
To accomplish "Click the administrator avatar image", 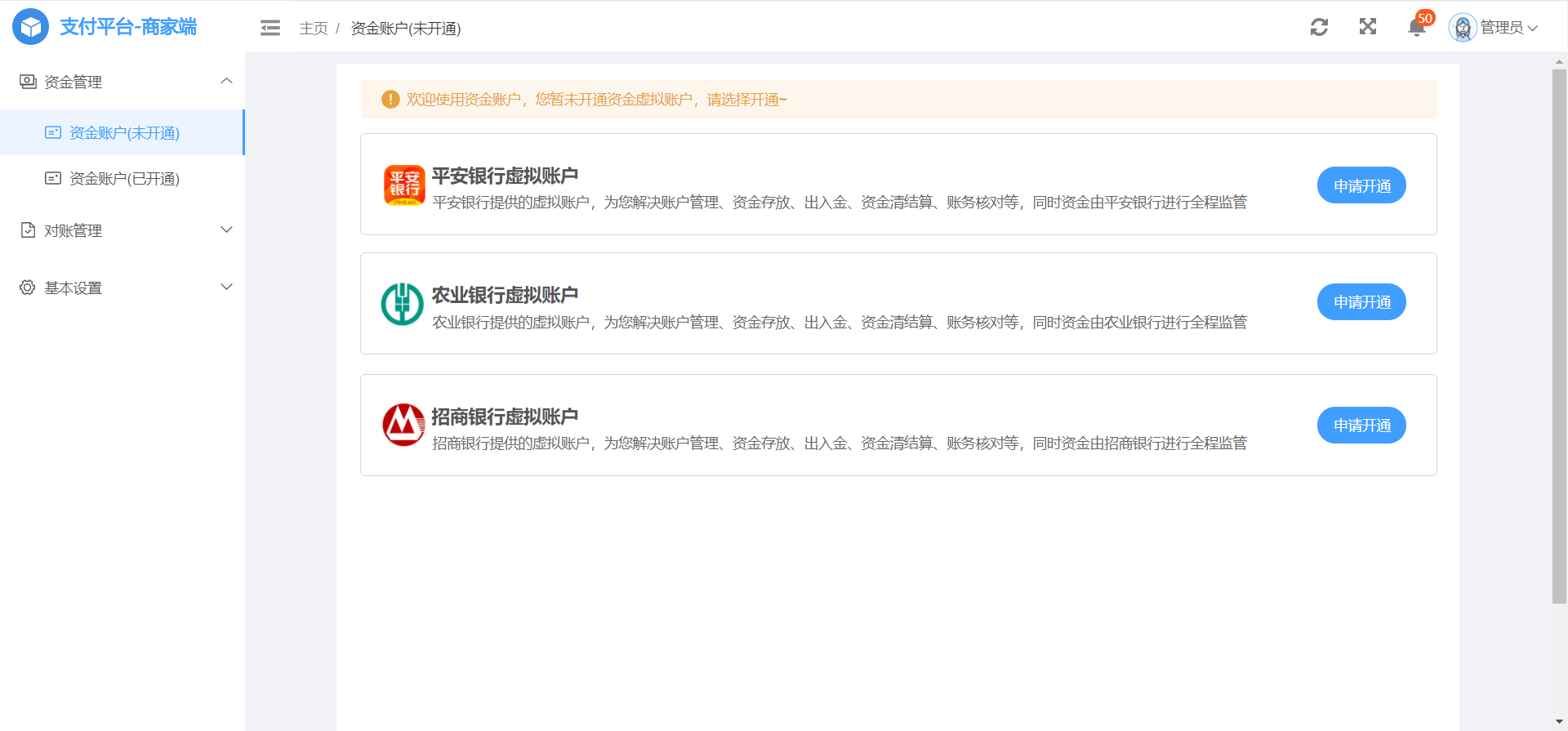I will pyautogui.click(x=1463, y=28).
